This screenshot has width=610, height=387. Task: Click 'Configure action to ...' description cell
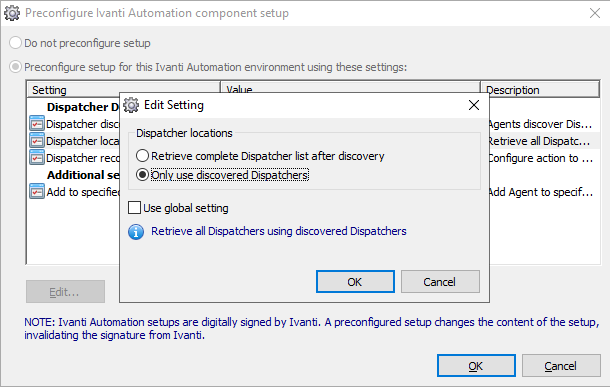click(x=541, y=158)
